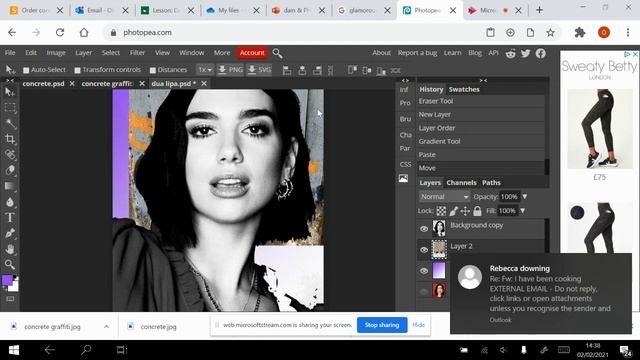This screenshot has height=360, width=640.
Task: Select the Pen tool
Action: click(10, 233)
